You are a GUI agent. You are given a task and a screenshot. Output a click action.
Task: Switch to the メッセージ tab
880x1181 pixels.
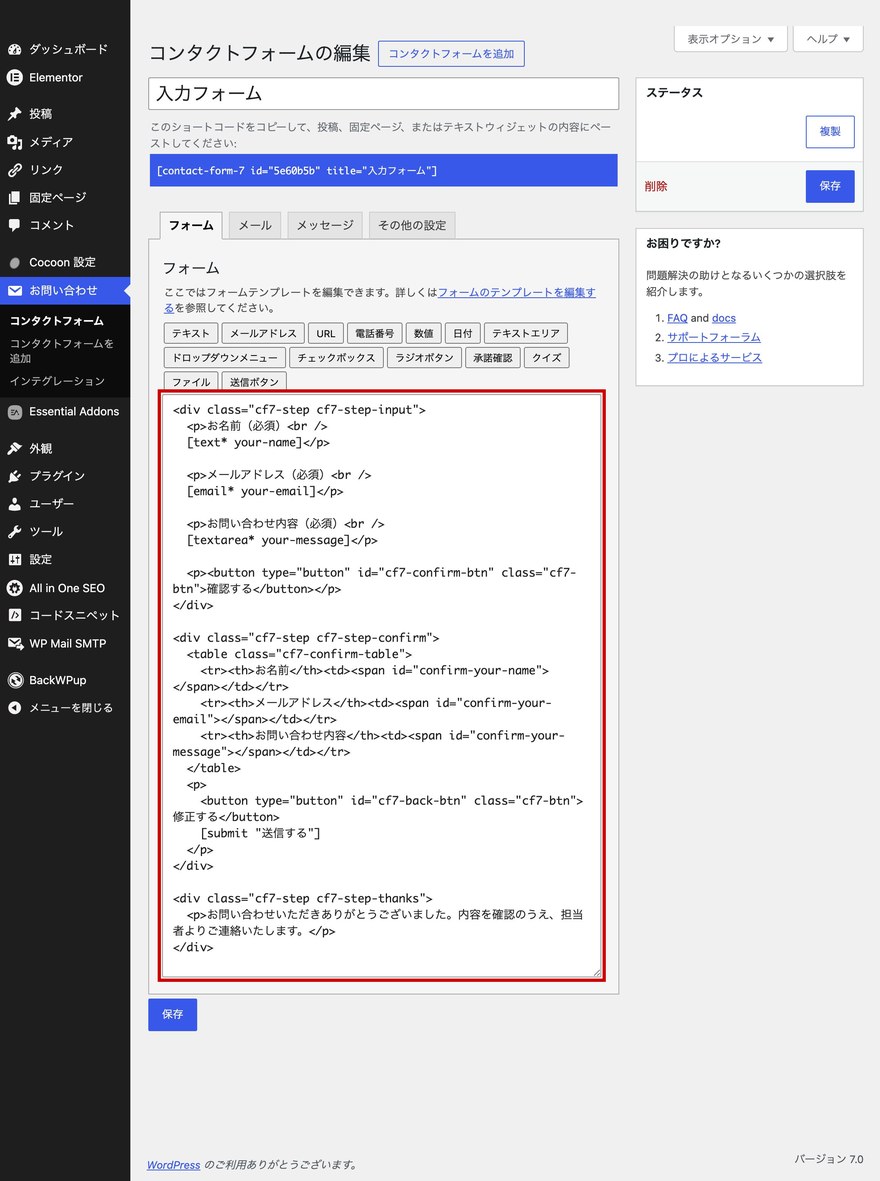tap(325, 225)
